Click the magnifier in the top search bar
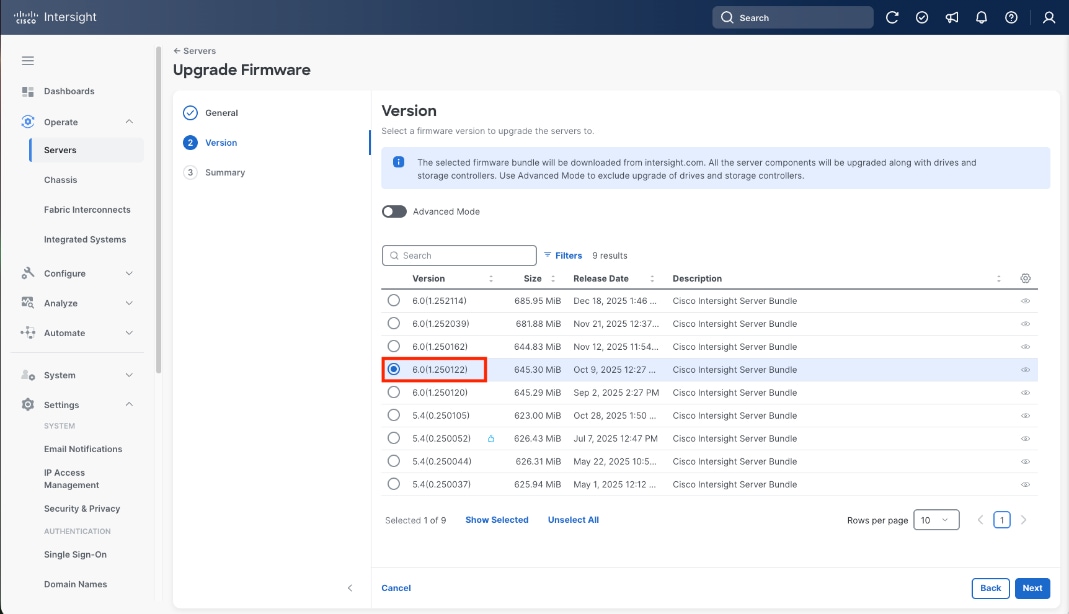 pos(727,18)
